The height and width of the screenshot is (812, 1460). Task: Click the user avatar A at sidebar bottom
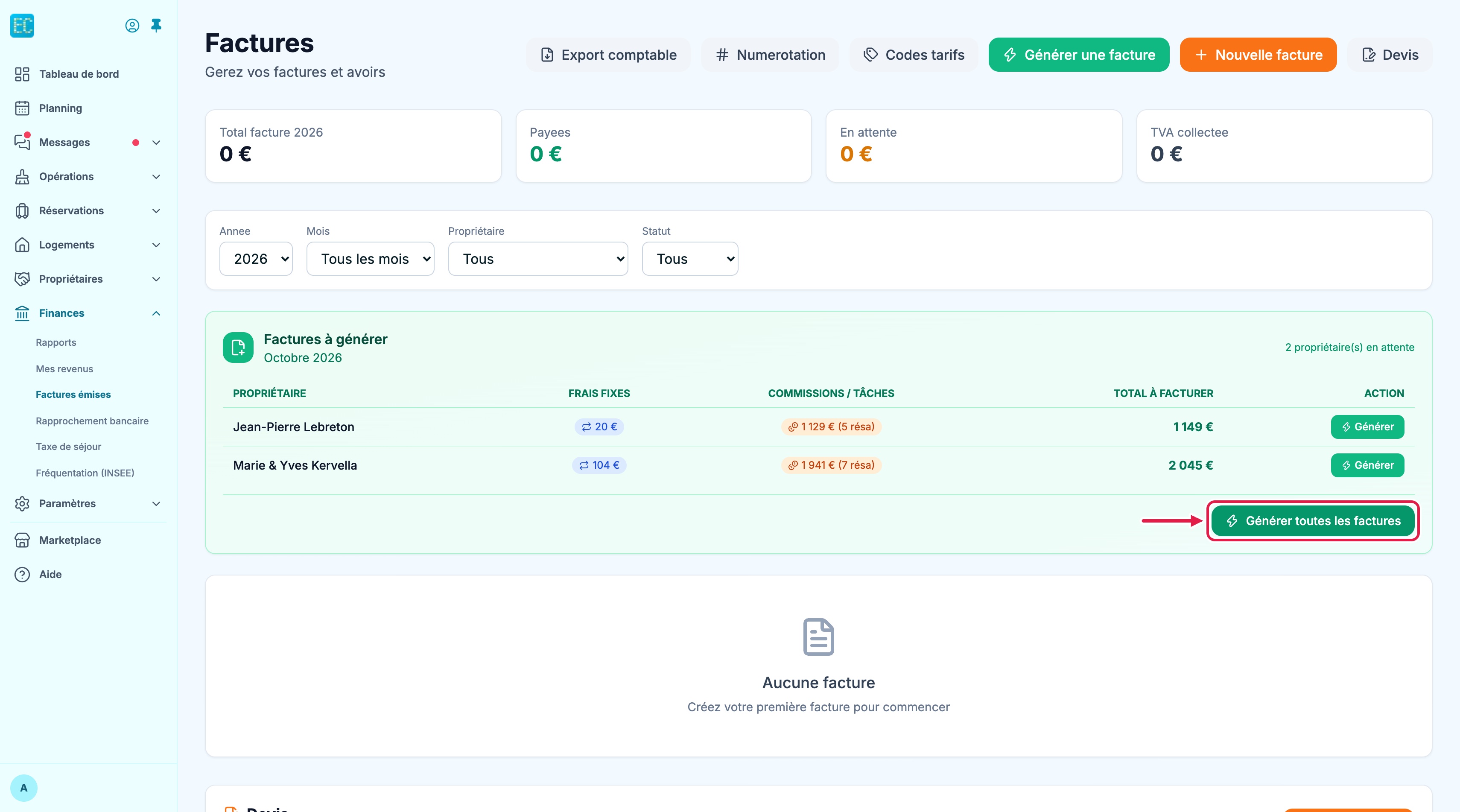pyautogui.click(x=24, y=788)
